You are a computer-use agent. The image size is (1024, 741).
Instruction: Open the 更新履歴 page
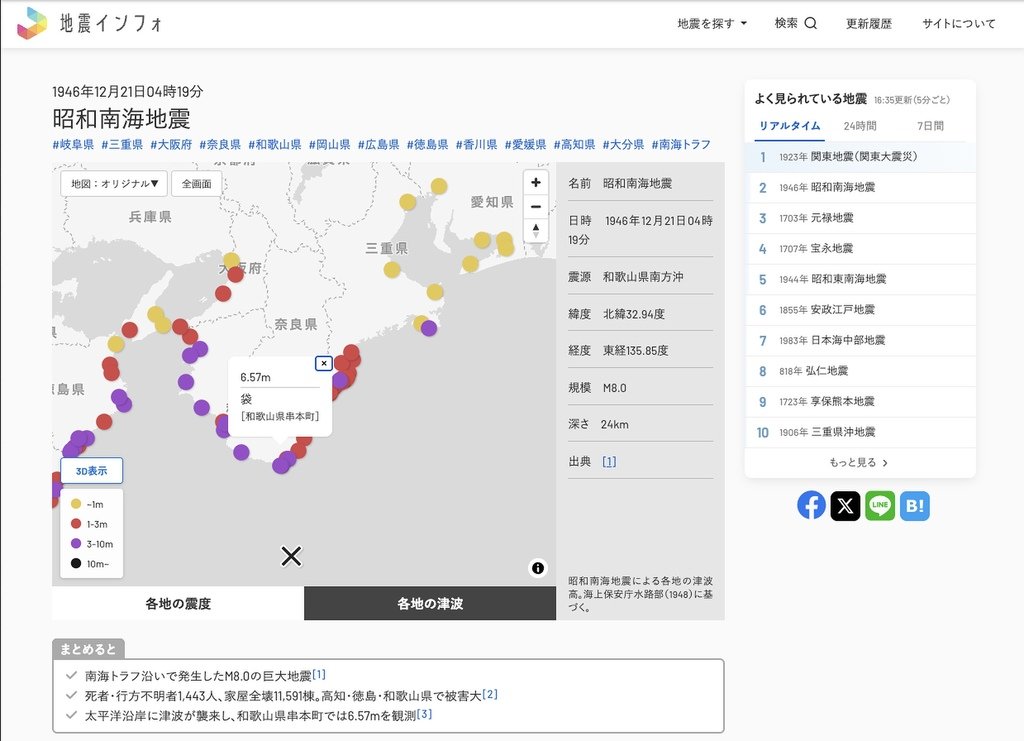pyautogui.click(x=869, y=24)
